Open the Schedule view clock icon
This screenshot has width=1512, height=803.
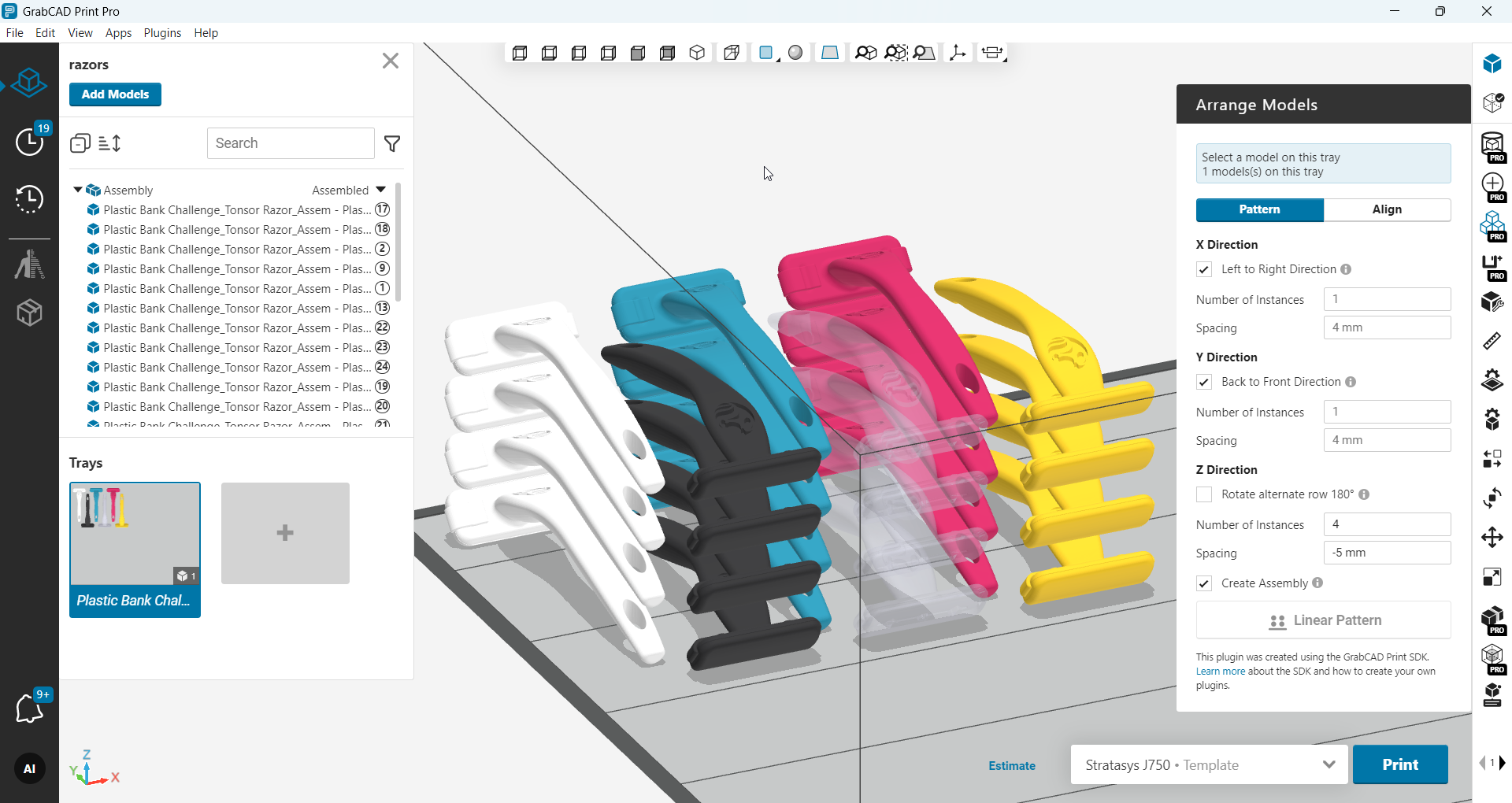(x=30, y=142)
